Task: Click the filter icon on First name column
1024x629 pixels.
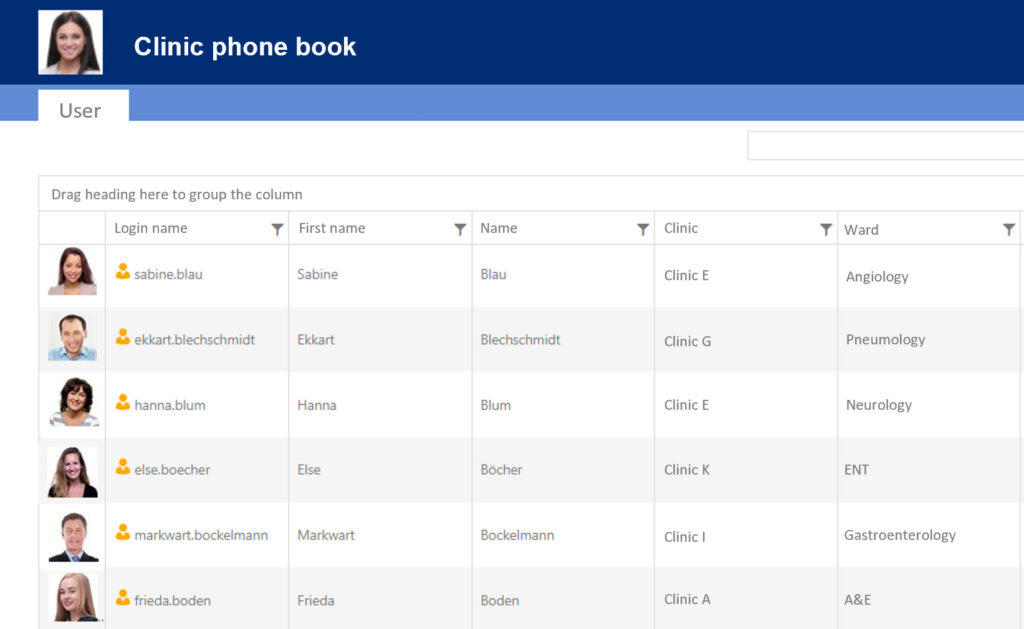Action: 461,228
